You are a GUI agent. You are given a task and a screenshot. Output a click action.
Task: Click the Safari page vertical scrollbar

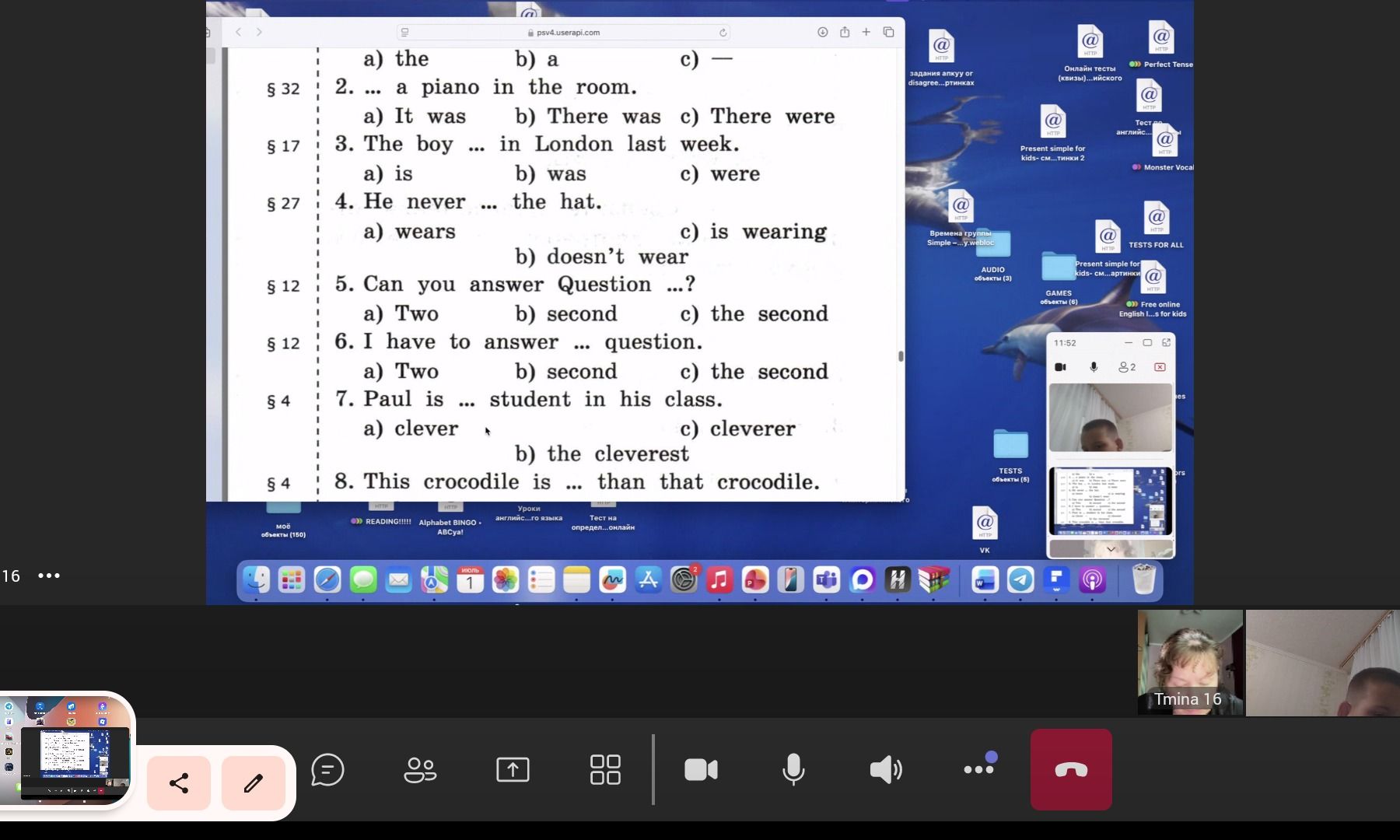[901, 356]
